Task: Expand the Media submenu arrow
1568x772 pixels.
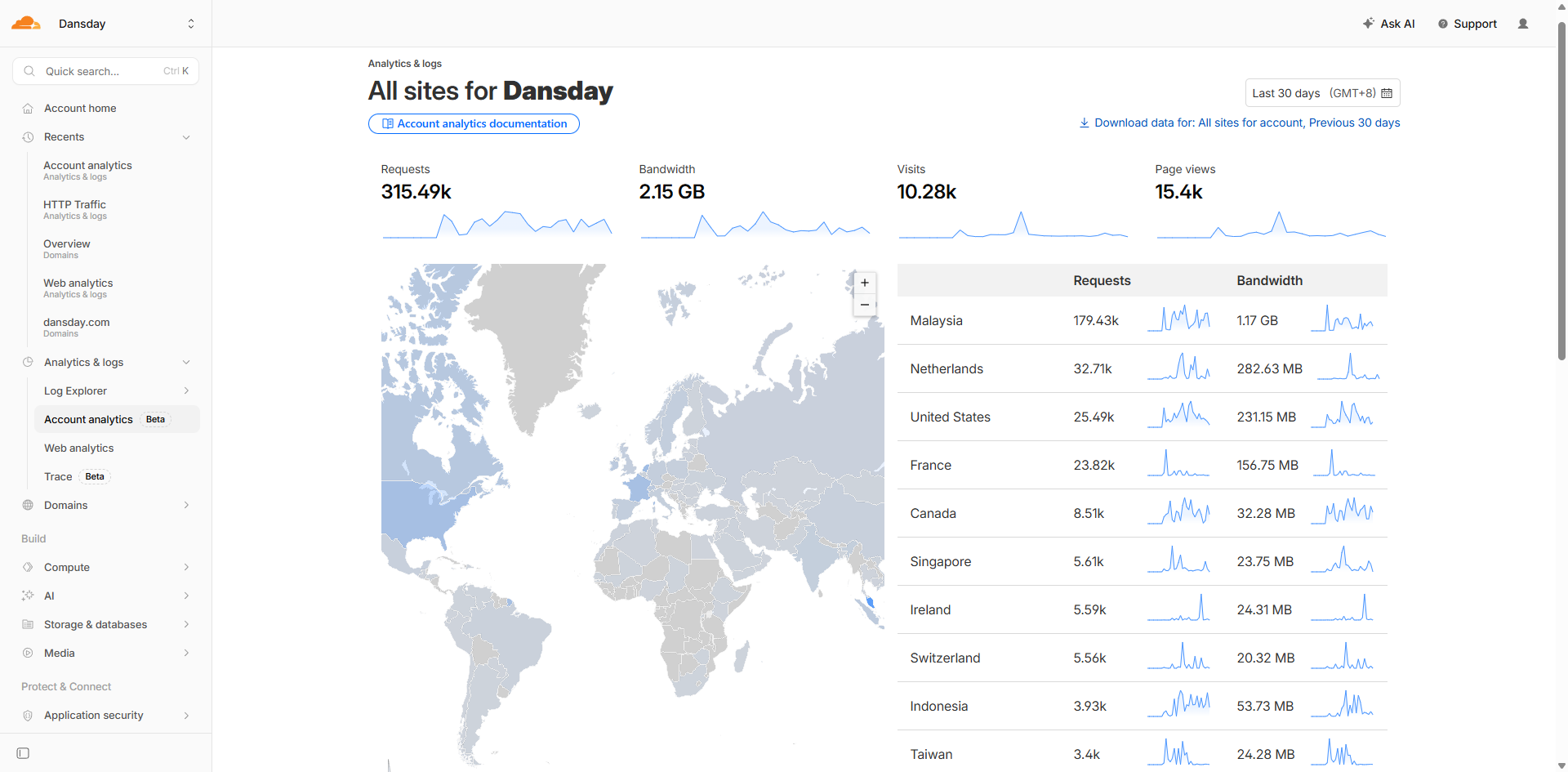Action: (x=186, y=653)
